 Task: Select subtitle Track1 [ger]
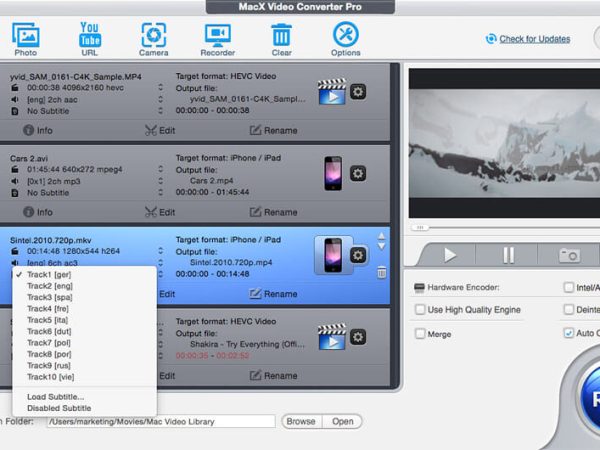[85, 275]
